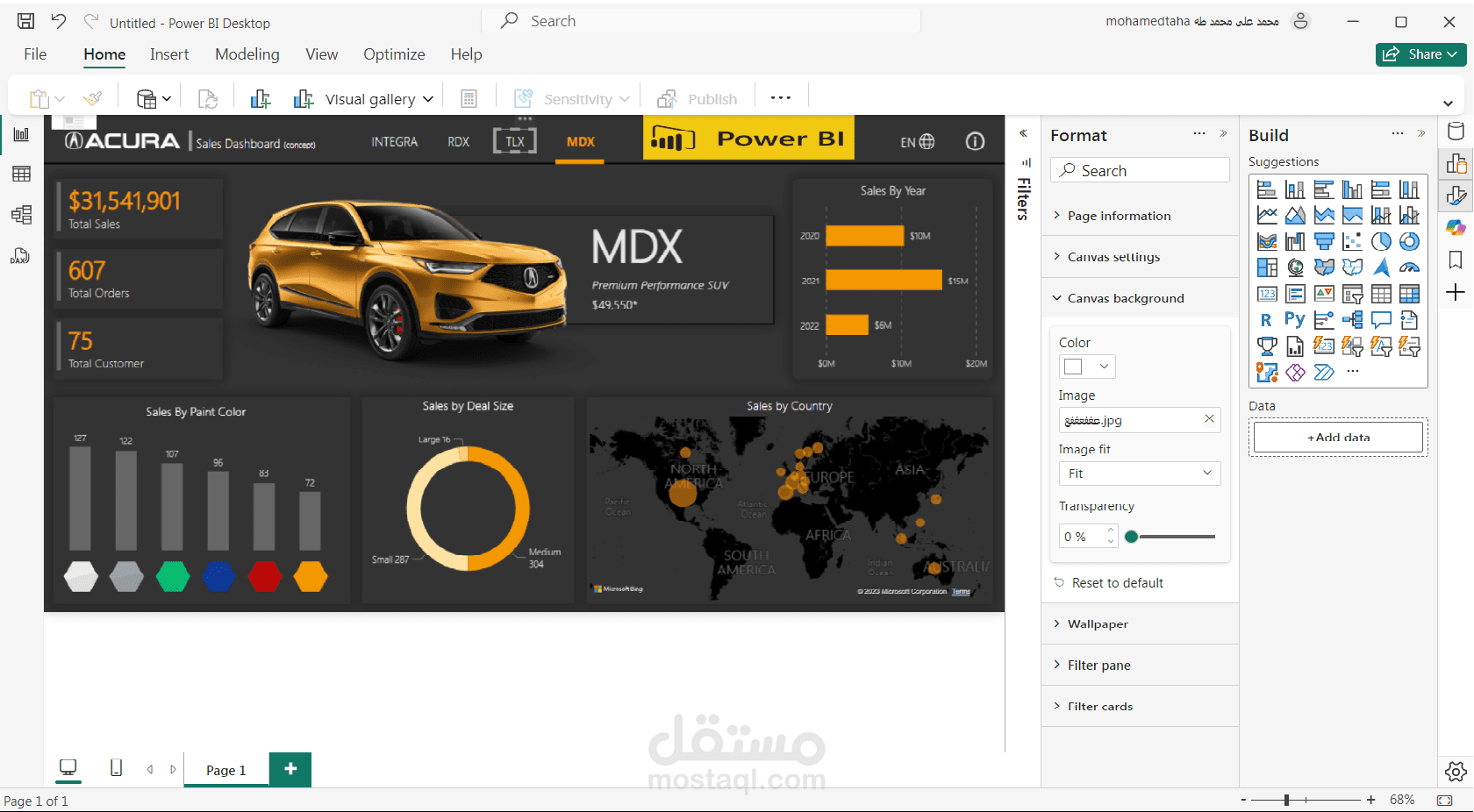Open the Data pane icon
Screen dimensions: 1474x812
pos(1456,132)
